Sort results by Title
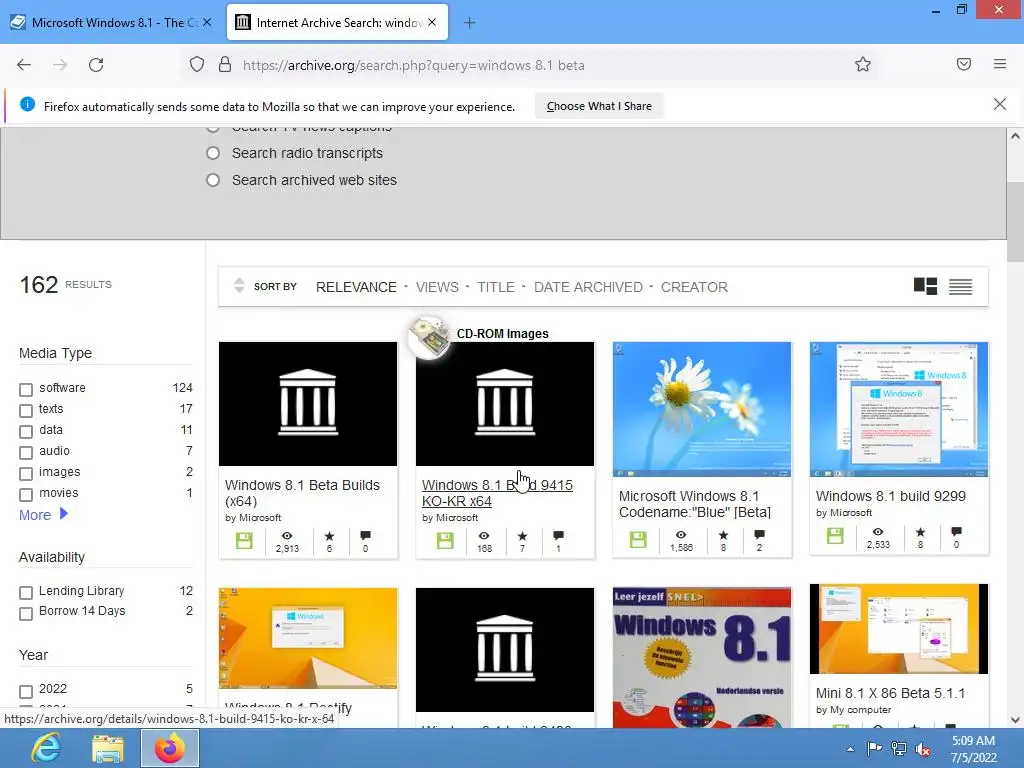1024x768 pixels. pyautogui.click(x=496, y=287)
